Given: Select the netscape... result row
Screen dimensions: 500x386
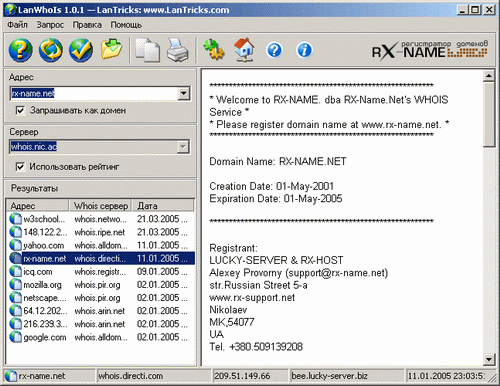Looking at the screenshot, I should (101, 298).
